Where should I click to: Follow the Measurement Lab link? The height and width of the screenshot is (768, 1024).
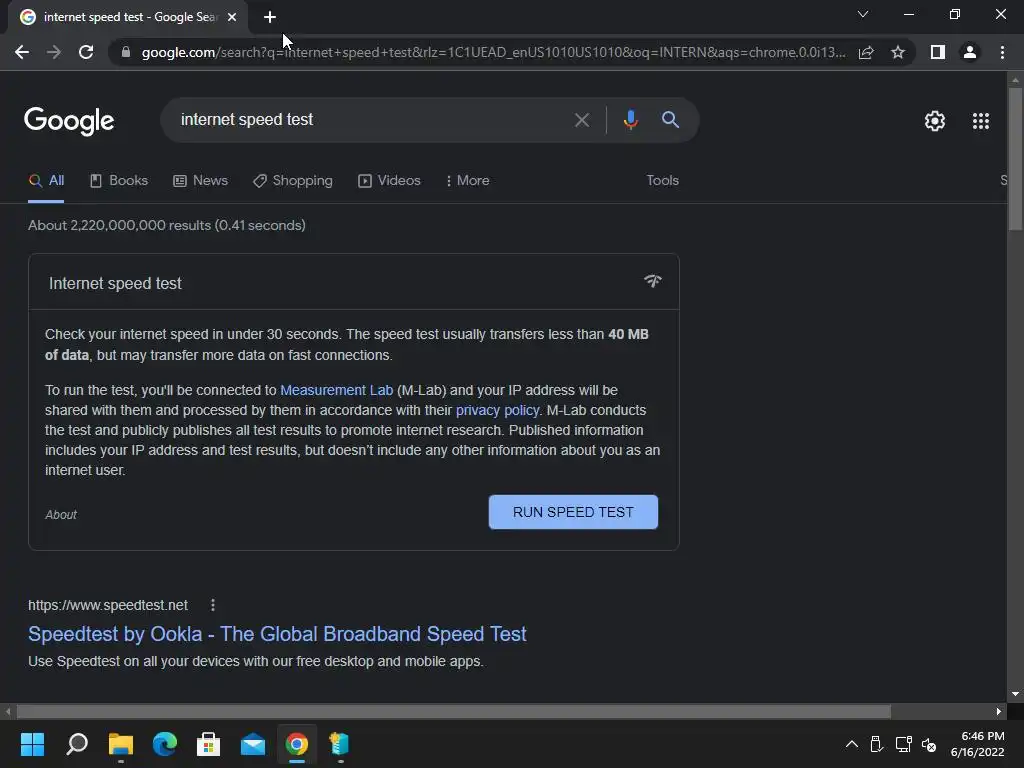pos(336,391)
